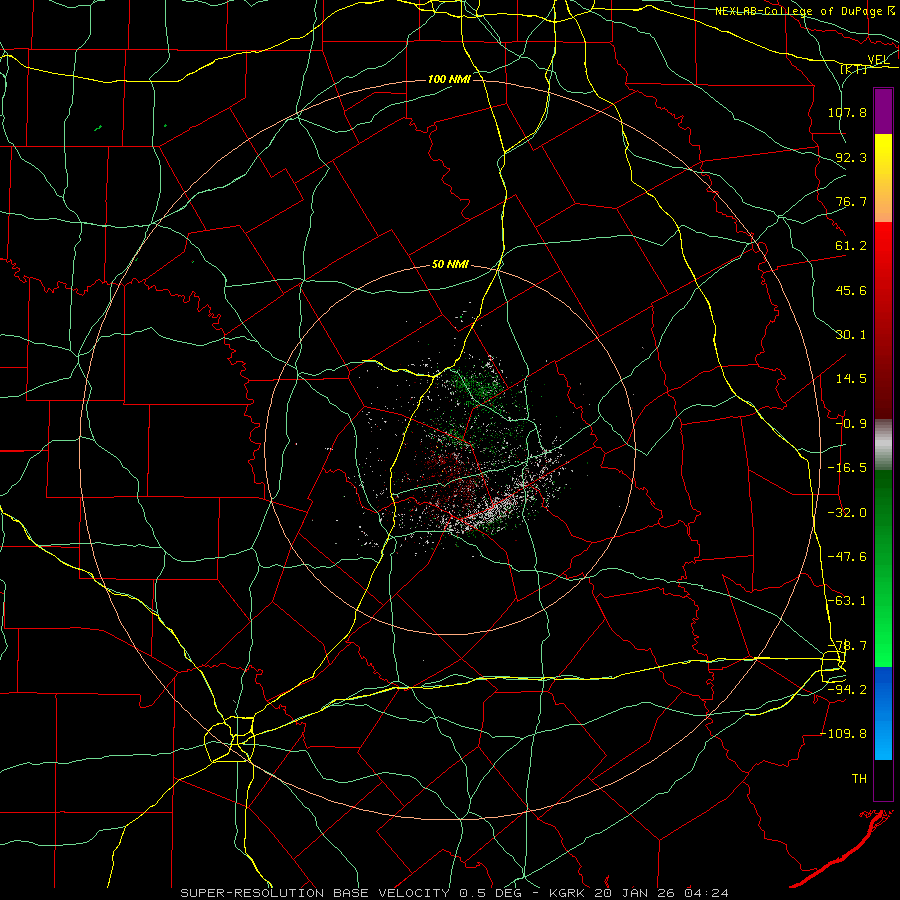Click the VEL product label

pyautogui.click(x=878, y=60)
